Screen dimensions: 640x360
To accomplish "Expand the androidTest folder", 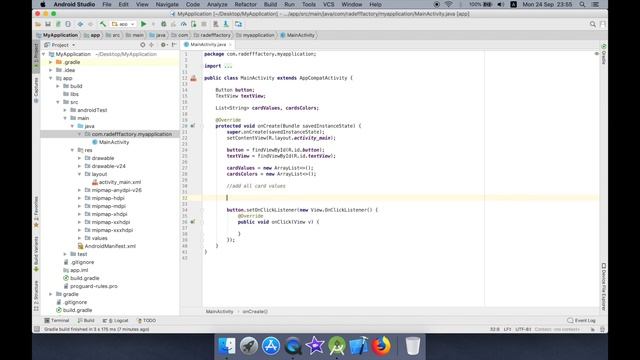I will [x=65, y=110].
